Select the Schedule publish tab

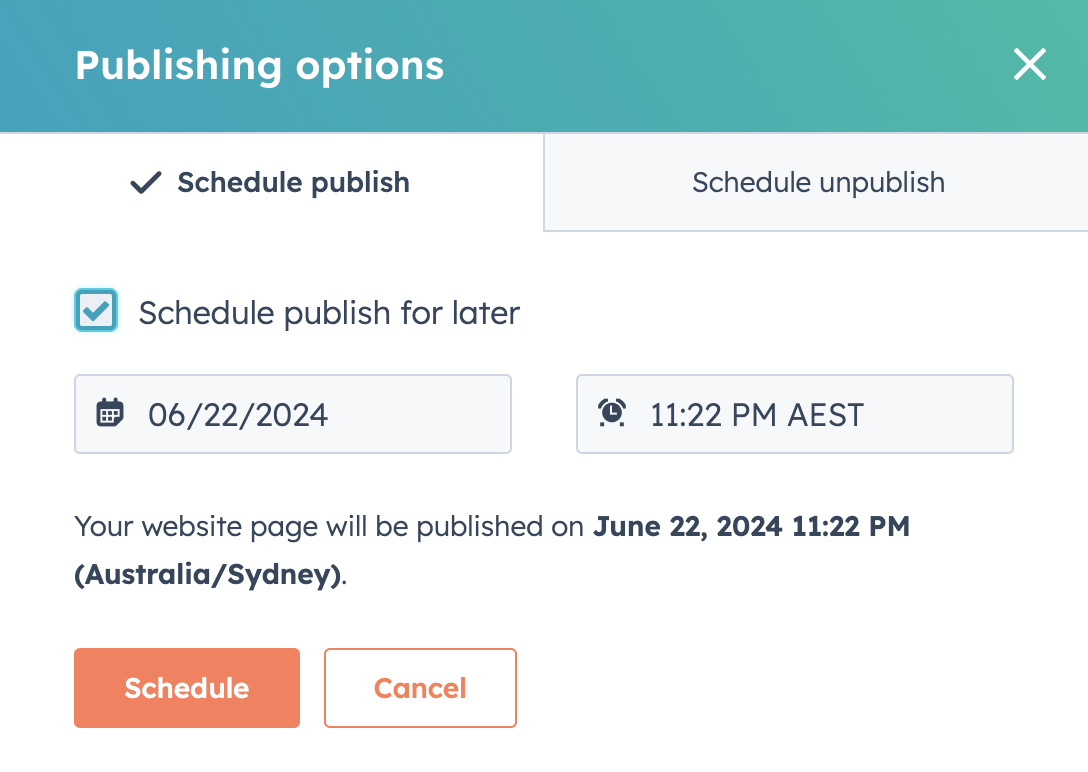point(269,182)
